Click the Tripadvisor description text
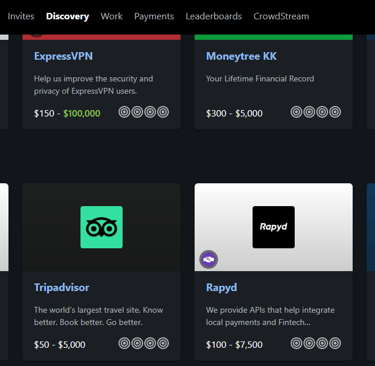This screenshot has width=375, height=366. pyautogui.click(x=99, y=316)
